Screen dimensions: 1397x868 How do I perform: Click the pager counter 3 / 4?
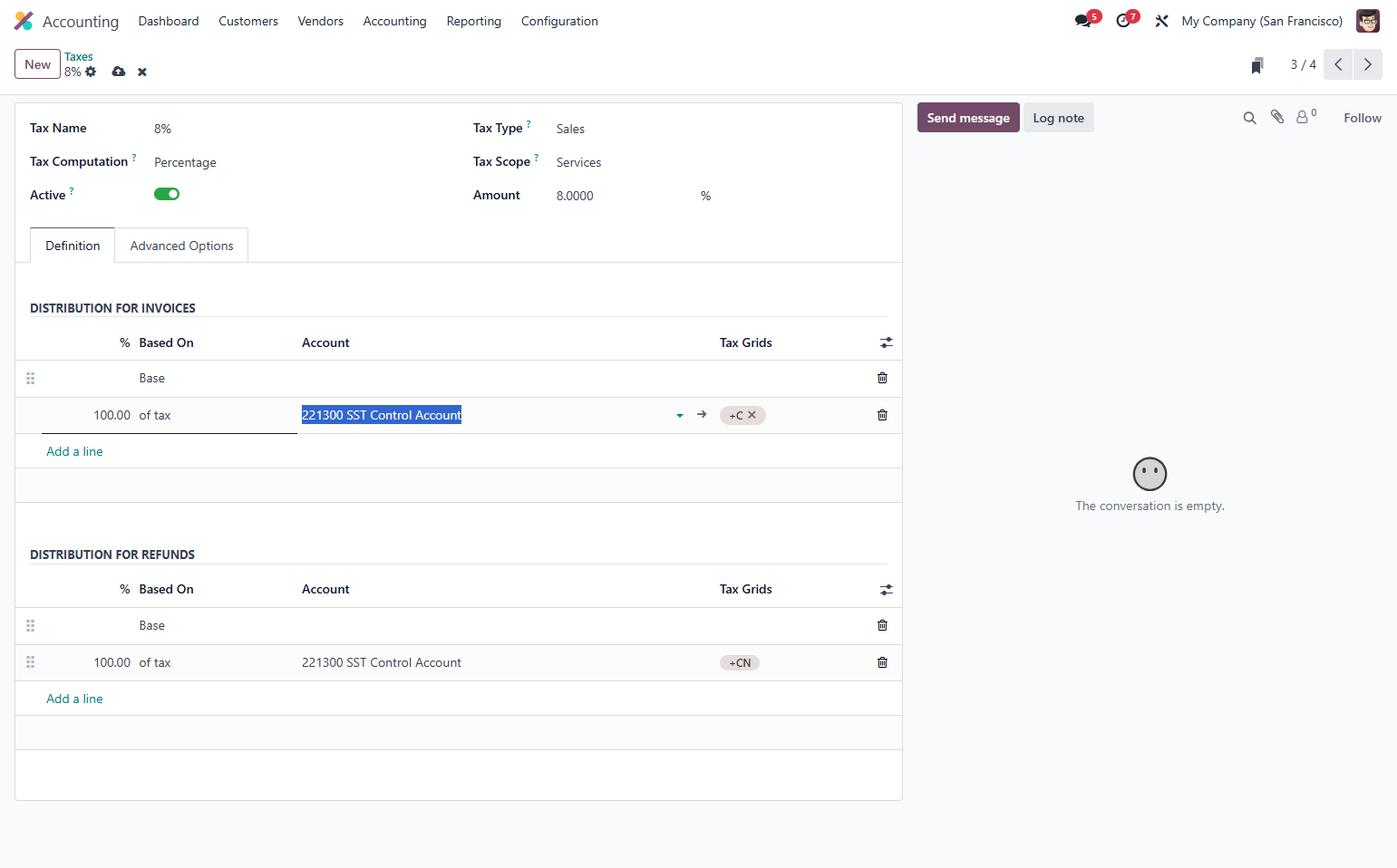click(x=1303, y=64)
